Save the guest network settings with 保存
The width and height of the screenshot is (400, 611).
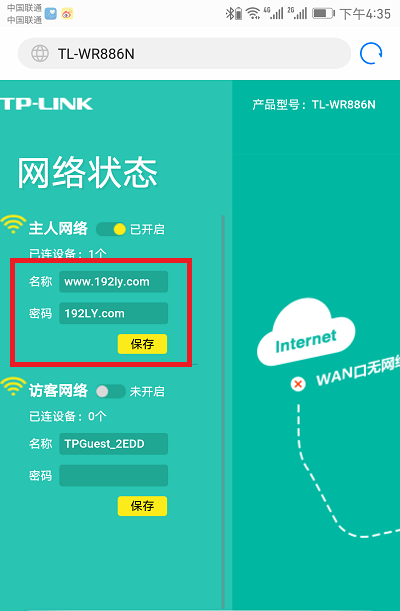[x=142, y=506]
